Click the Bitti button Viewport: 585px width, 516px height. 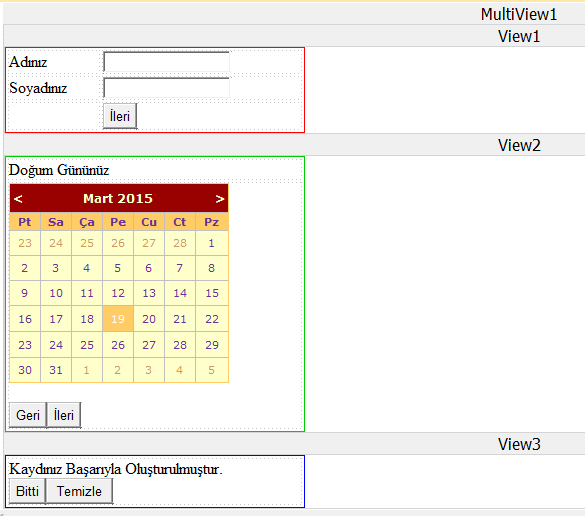tap(27, 491)
